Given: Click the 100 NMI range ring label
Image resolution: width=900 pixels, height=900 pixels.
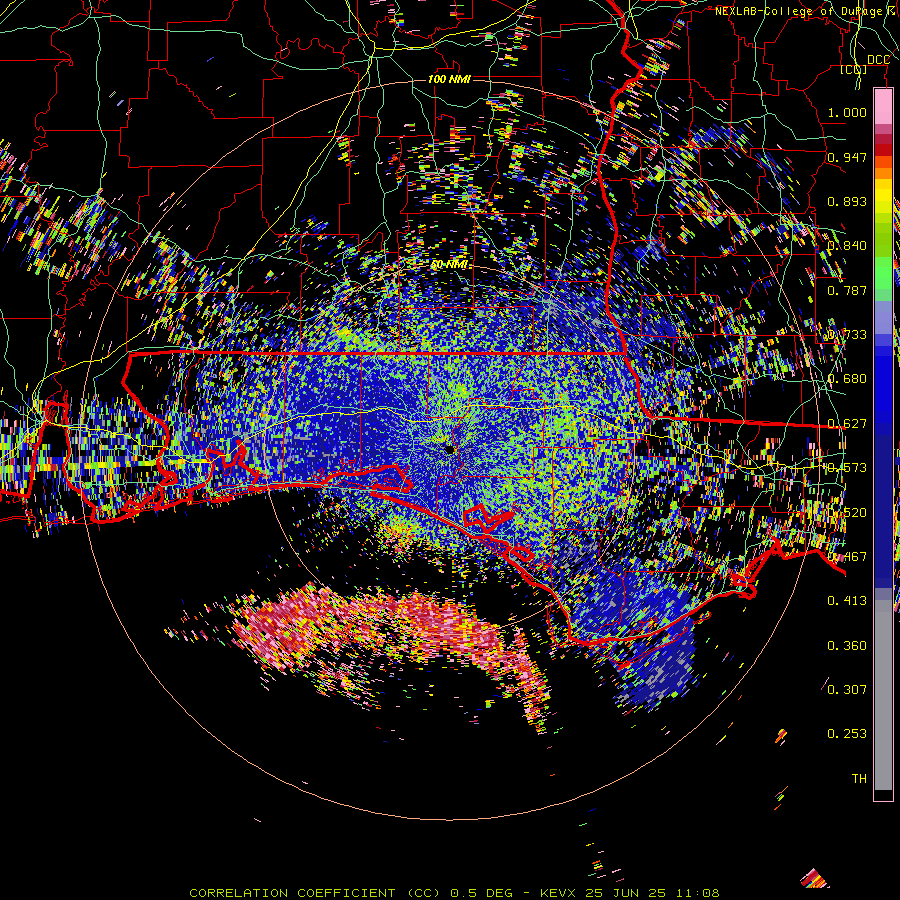Looking at the screenshot, I should (449, 79).
